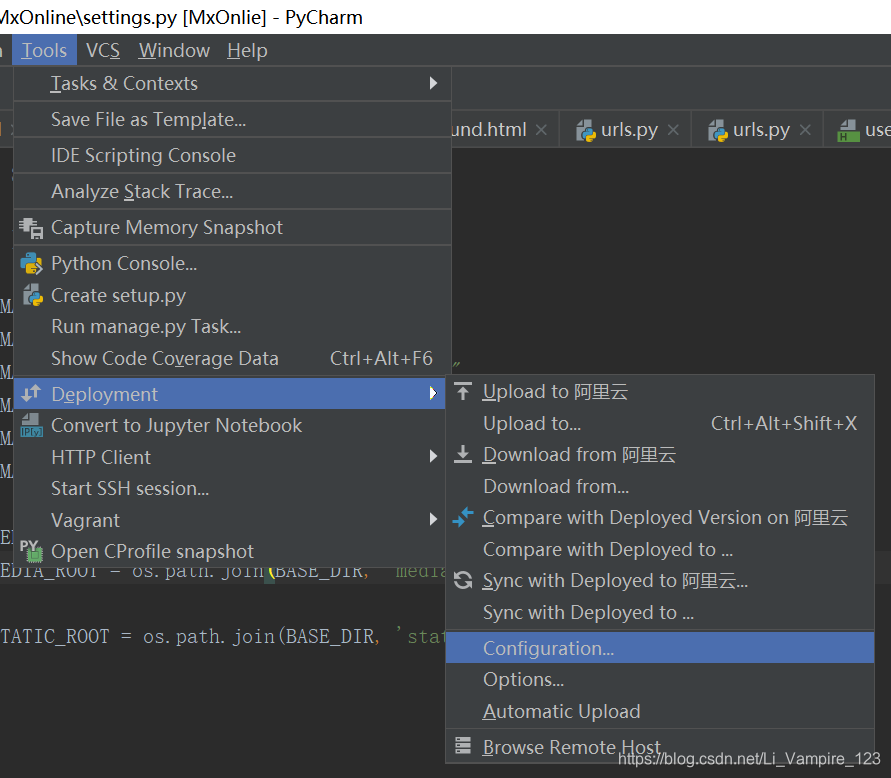Click the first urls.py Python file icon

tap(586, 131)
